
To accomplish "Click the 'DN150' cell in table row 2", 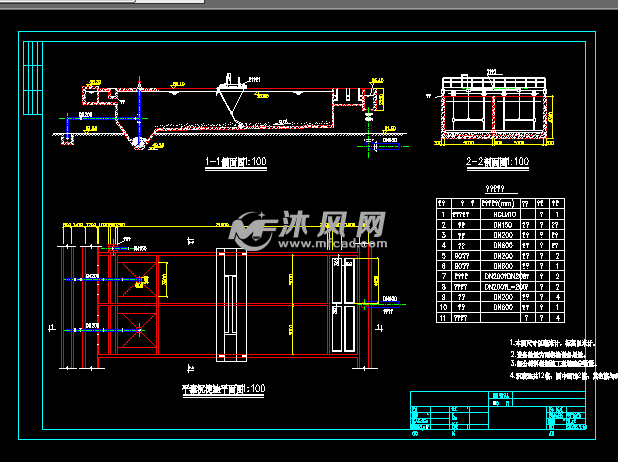I will pos(503,225).
